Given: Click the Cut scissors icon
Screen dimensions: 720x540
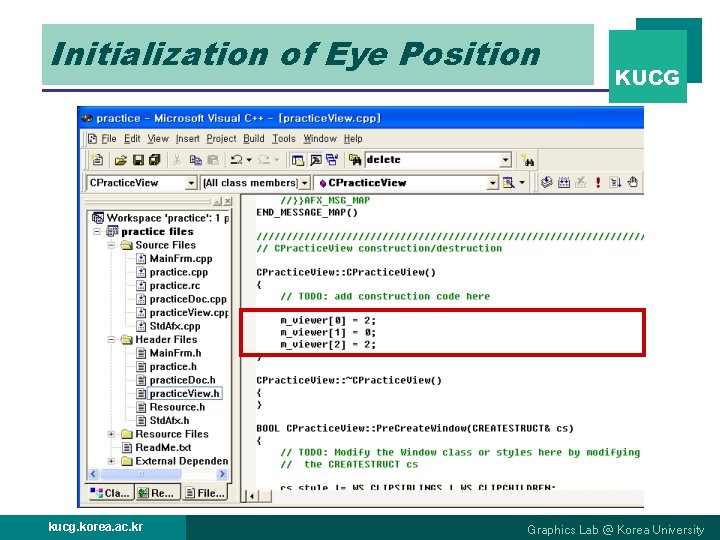Looking at the screenshot, I should 177,160.
